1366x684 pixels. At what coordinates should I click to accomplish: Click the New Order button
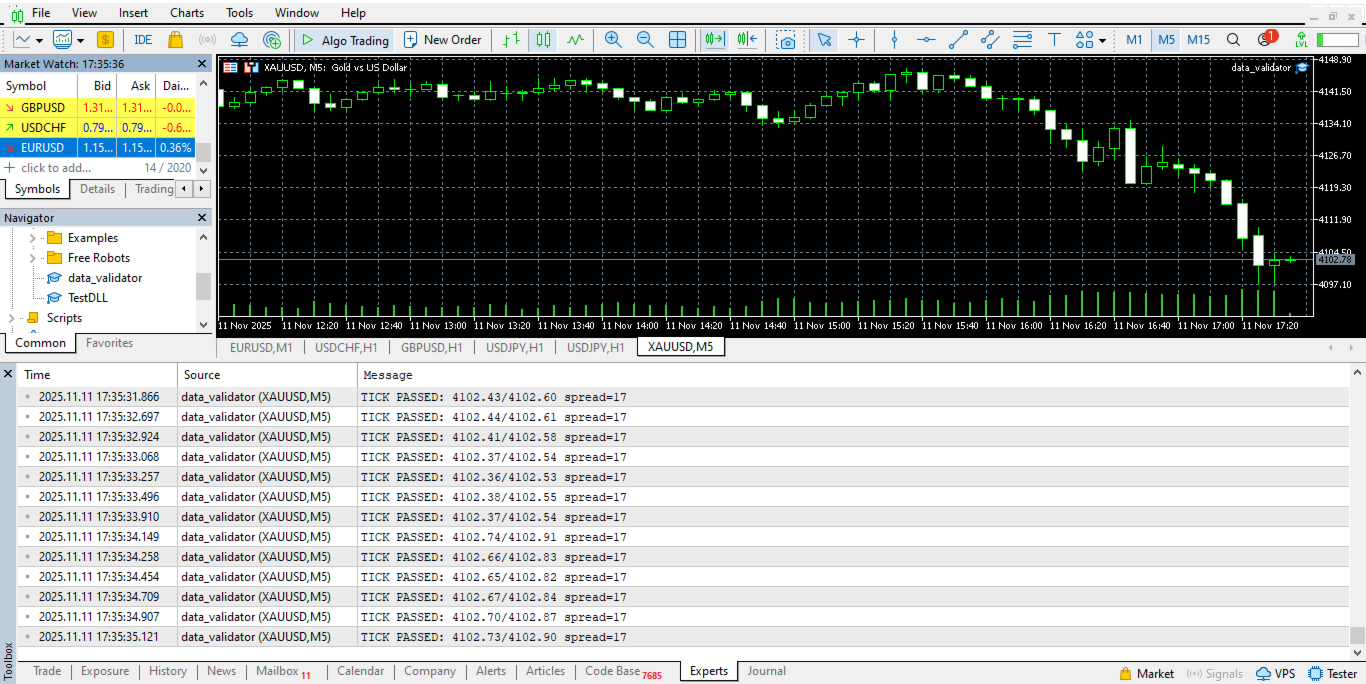(442, 40)
